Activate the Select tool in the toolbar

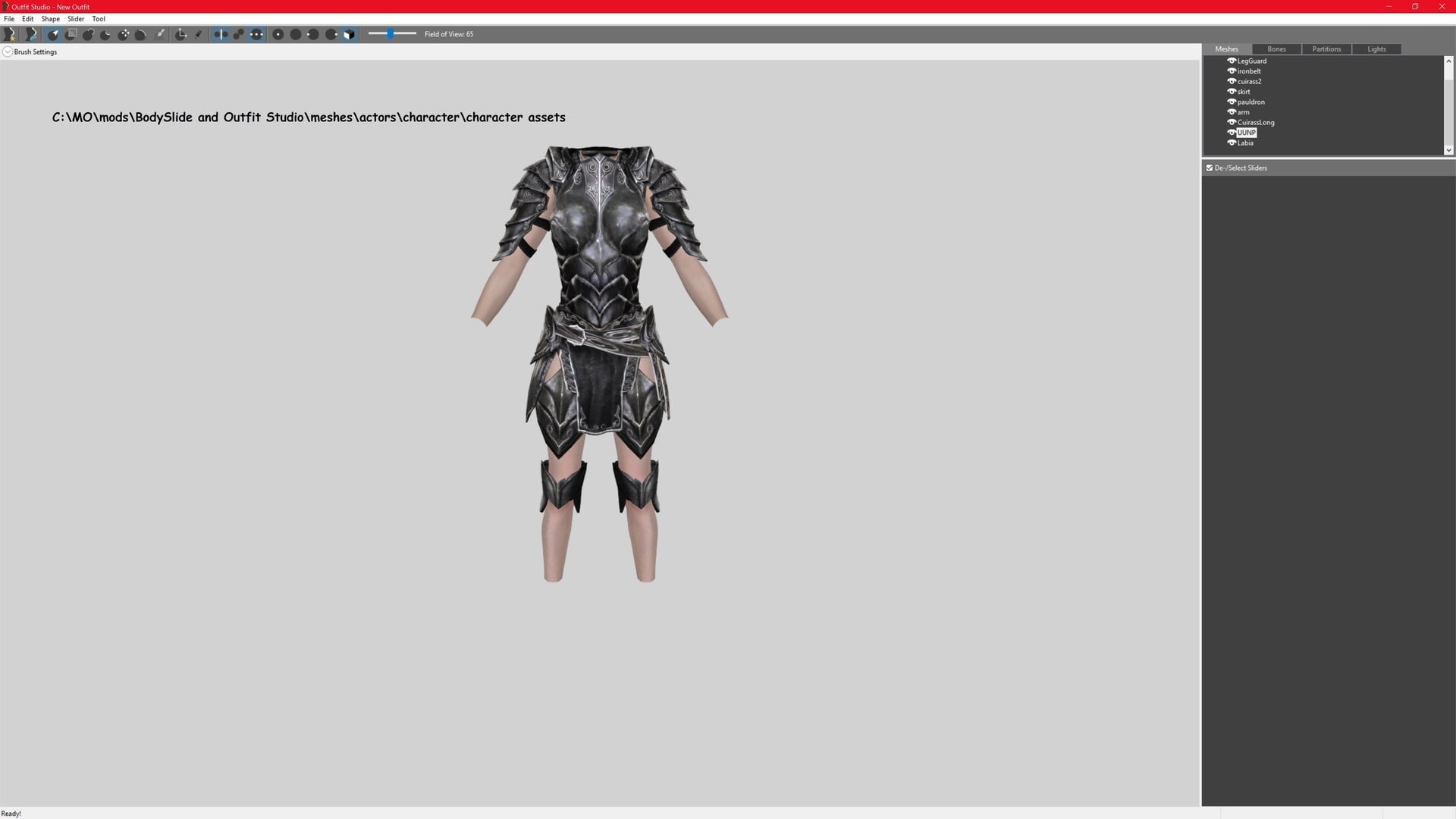click(x=53, y=34)
